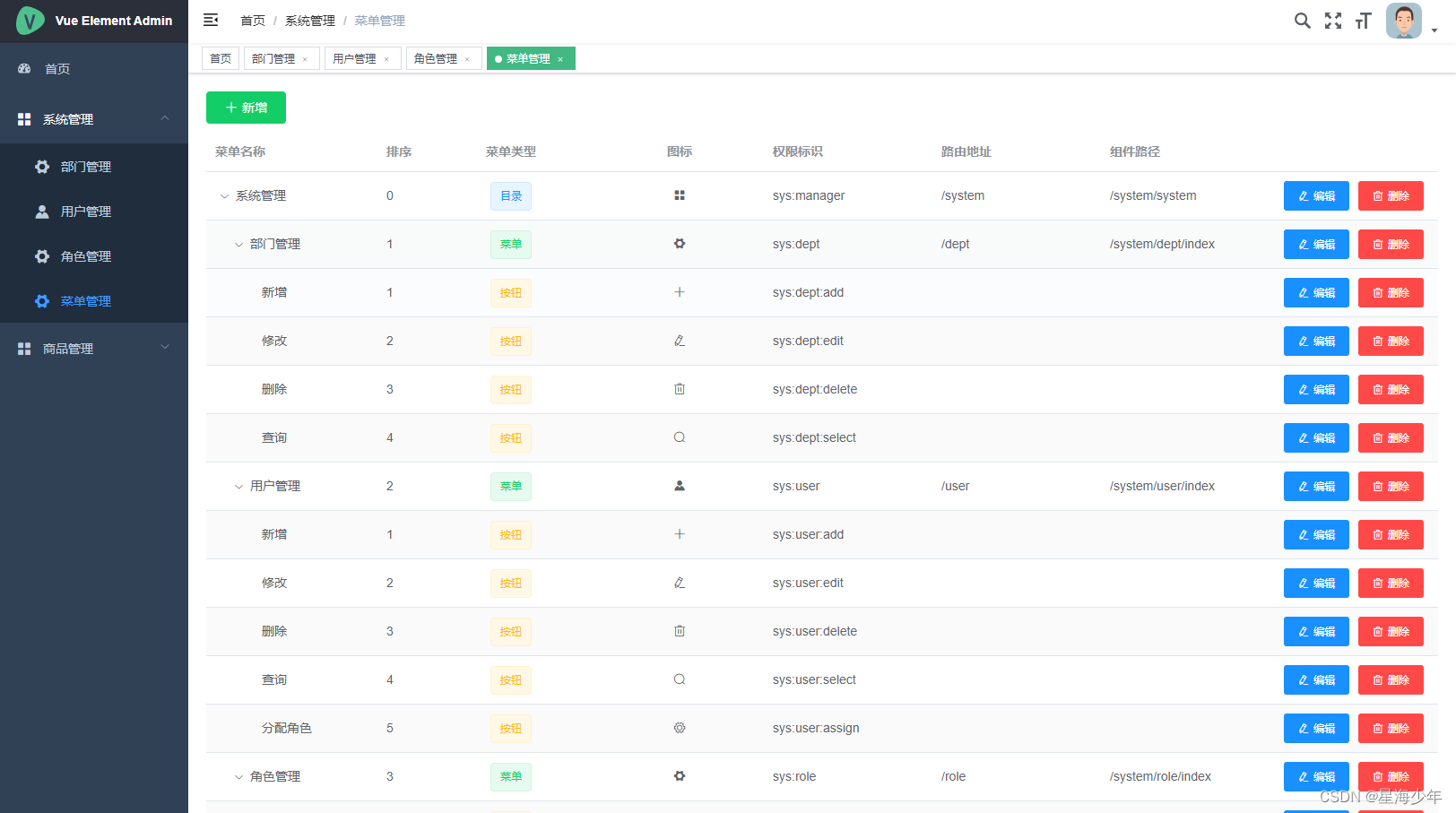Expand the 商品管理 sidebar submenu
The image size is (1456, 813).
[165, 348]
